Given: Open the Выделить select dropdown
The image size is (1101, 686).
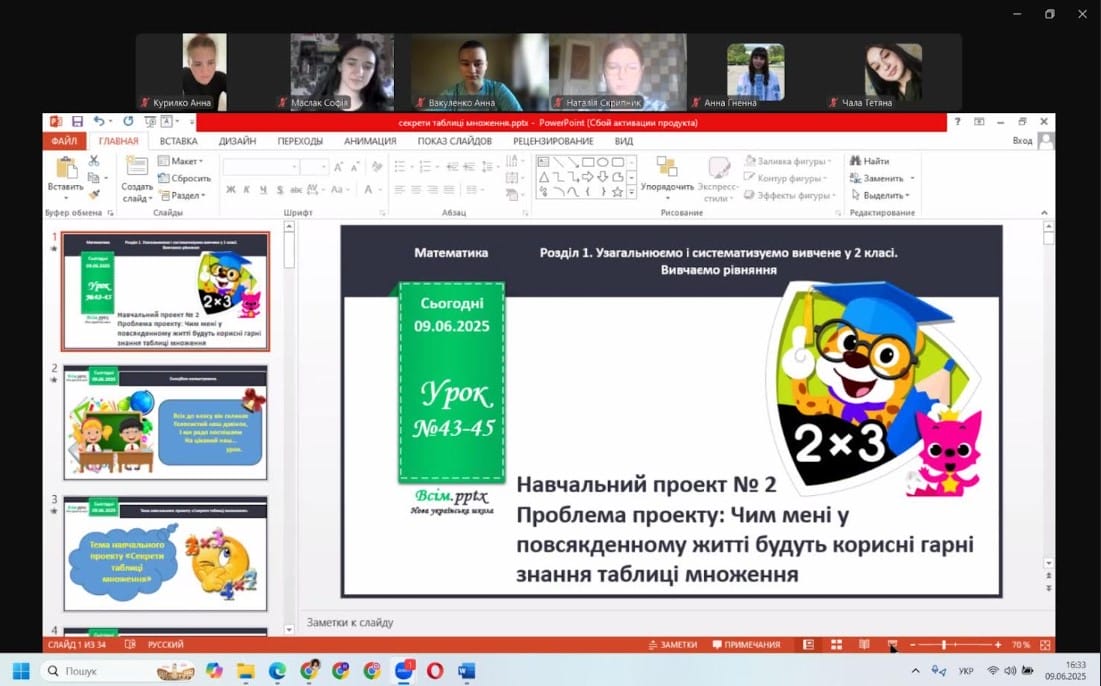Looking at the screenshot, I should point(881,195).
